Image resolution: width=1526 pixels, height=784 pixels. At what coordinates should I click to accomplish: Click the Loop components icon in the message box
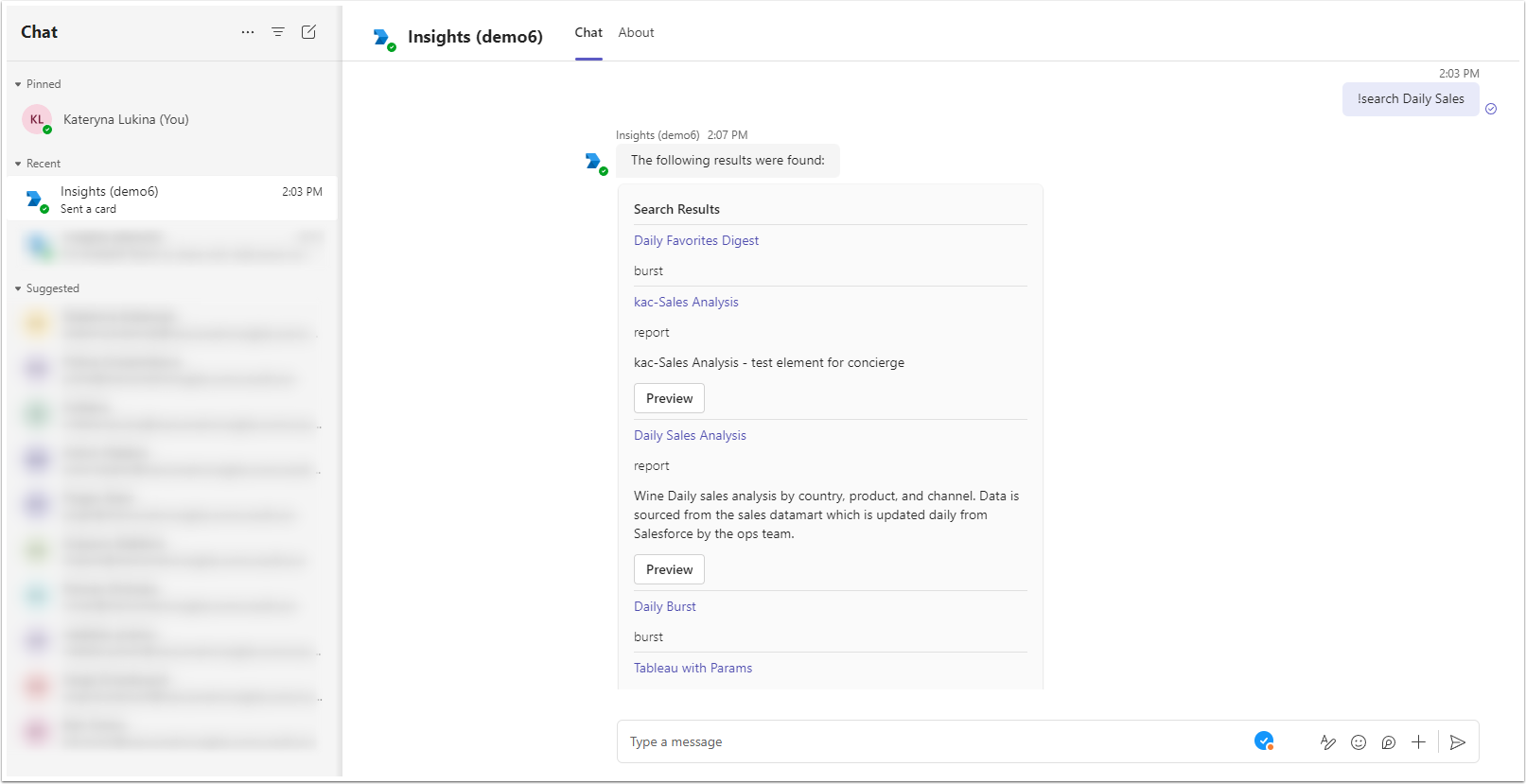(x=1388, y=742)
